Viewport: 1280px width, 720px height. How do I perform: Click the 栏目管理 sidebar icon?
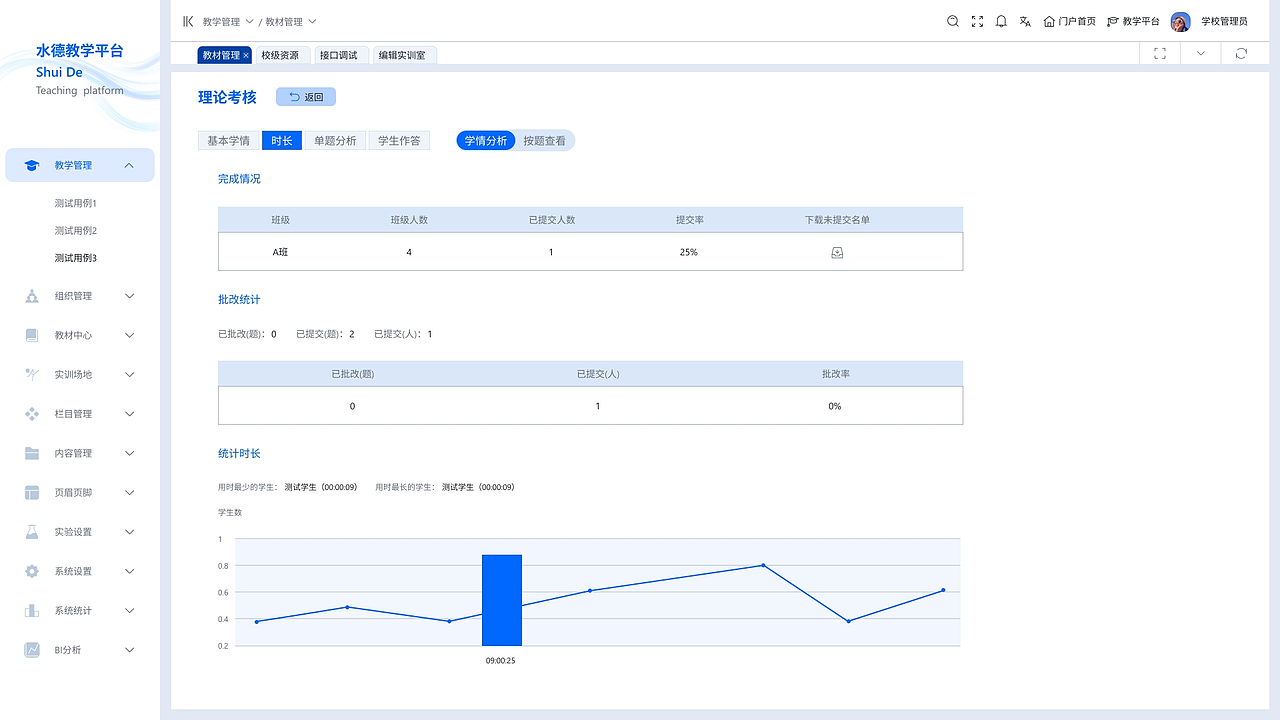point(32,414)
